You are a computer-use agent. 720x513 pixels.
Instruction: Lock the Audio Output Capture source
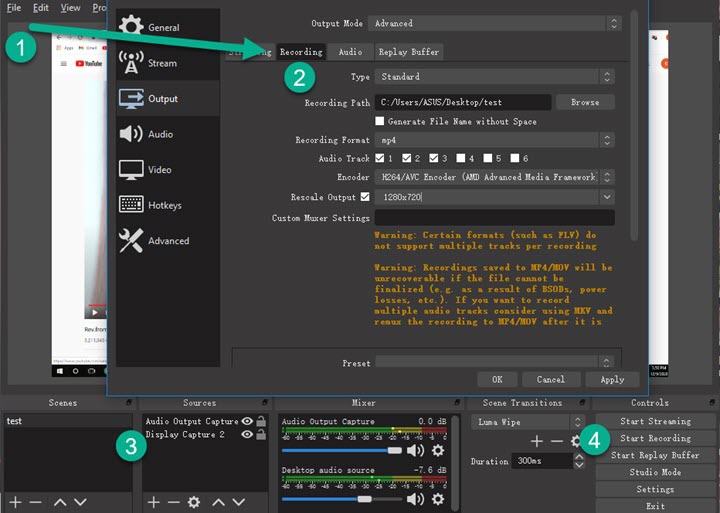261,421
